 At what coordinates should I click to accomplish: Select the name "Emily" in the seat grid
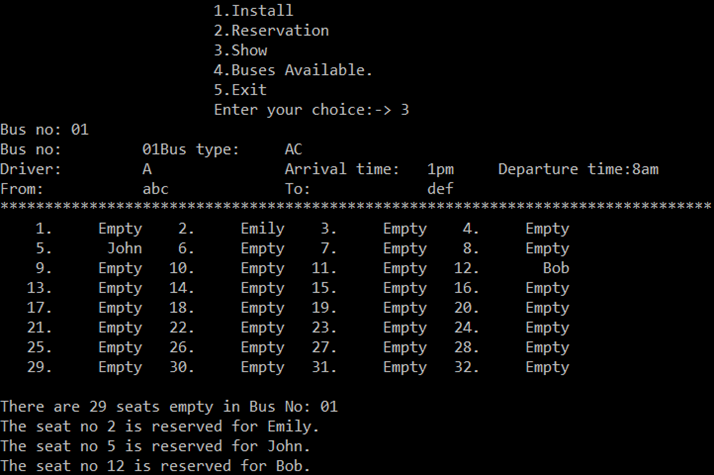click(x=262, y=228)
